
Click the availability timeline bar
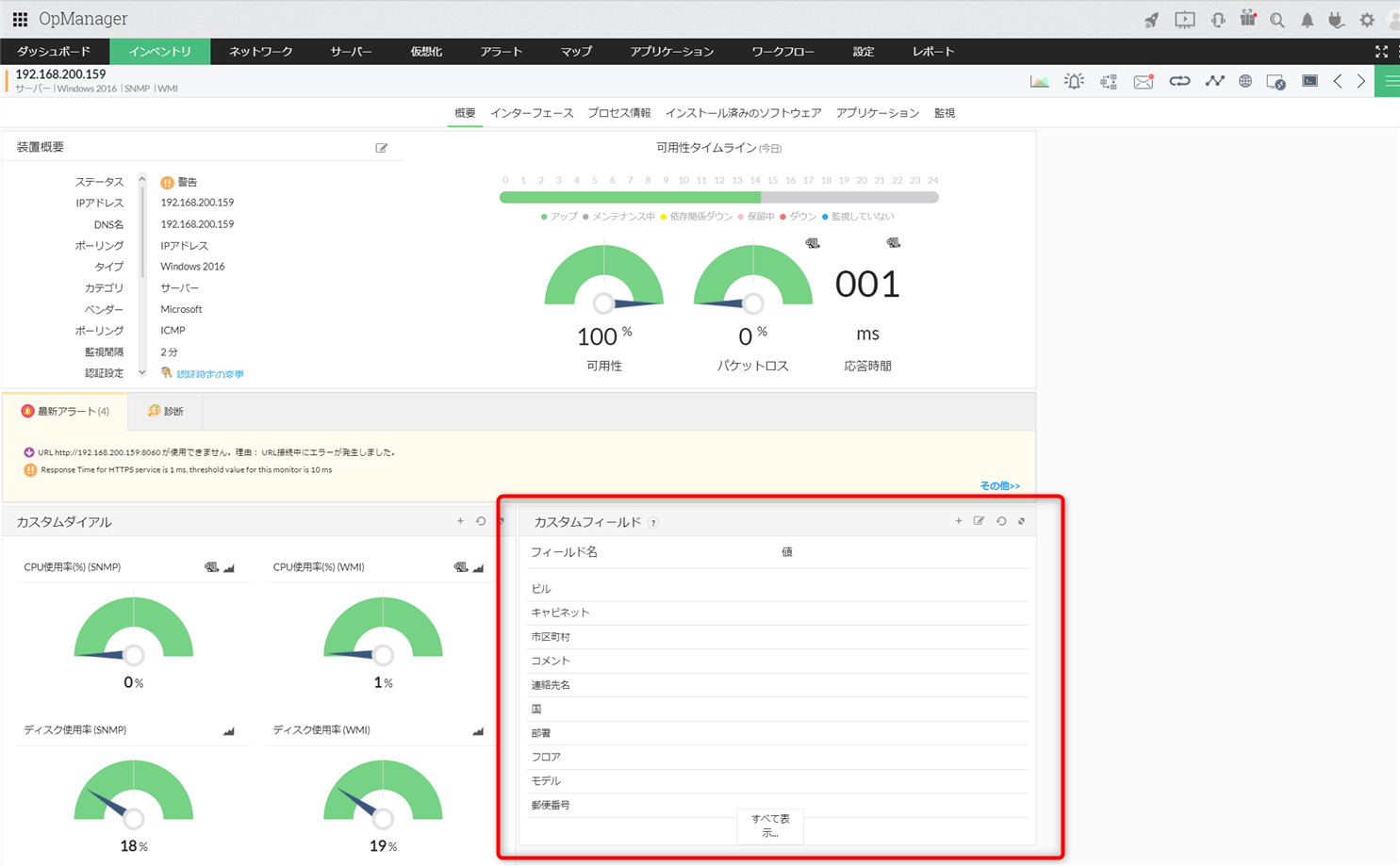coord(718,198)
